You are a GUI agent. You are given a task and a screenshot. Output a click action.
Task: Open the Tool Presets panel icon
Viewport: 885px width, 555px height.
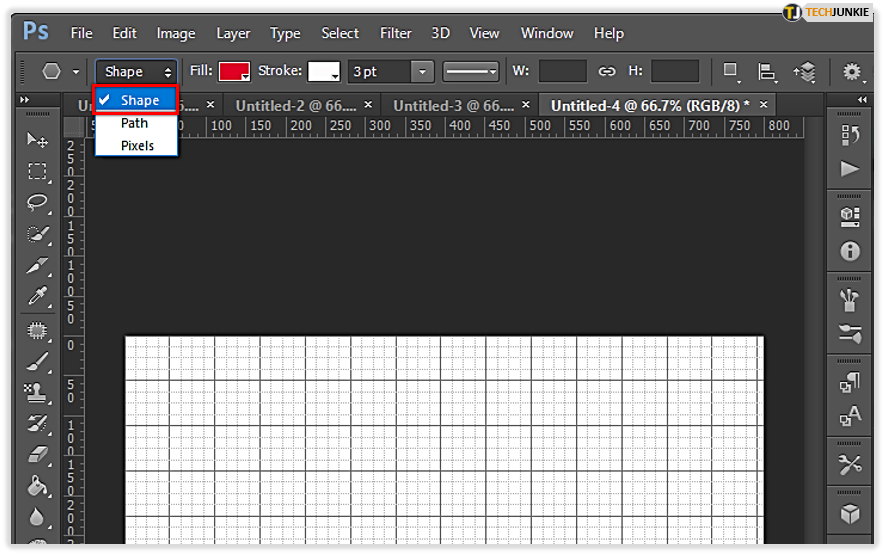tap(849, 465)
